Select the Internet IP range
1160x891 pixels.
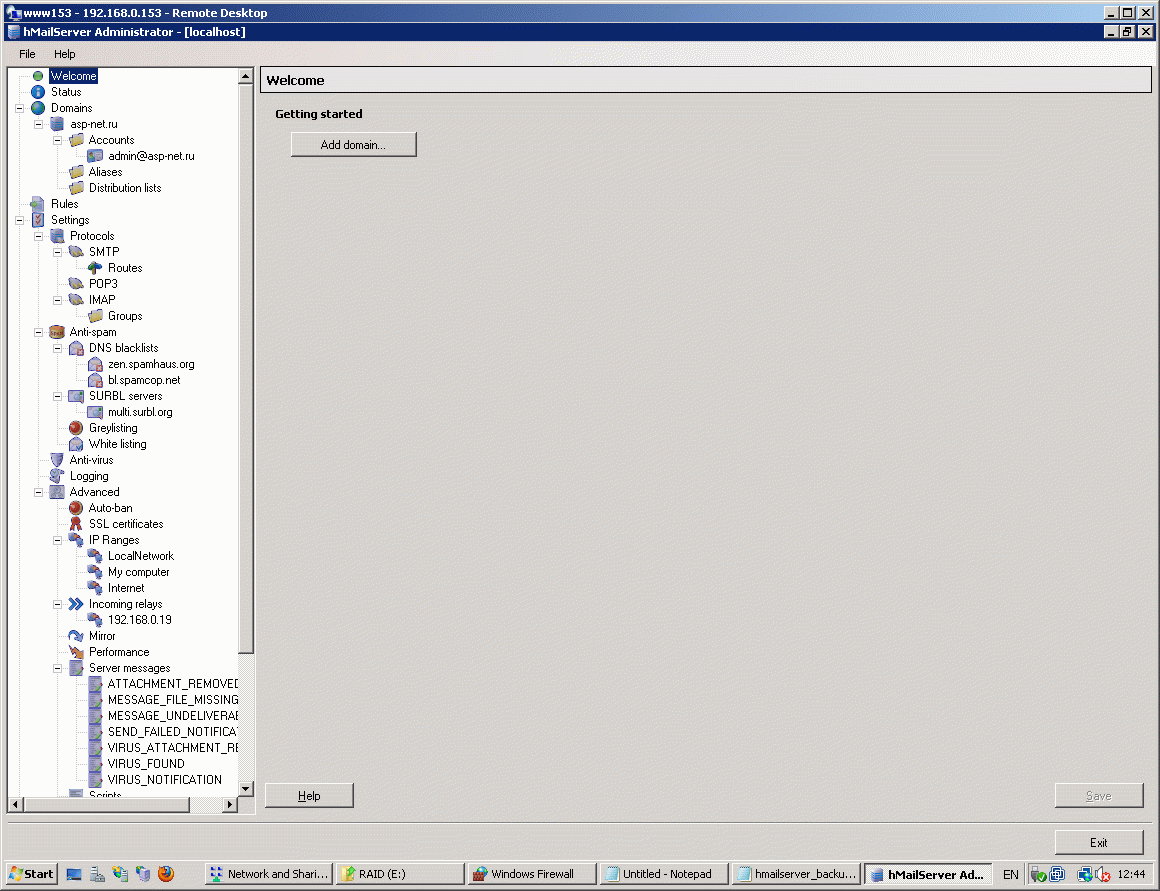(x=126, y=588)
